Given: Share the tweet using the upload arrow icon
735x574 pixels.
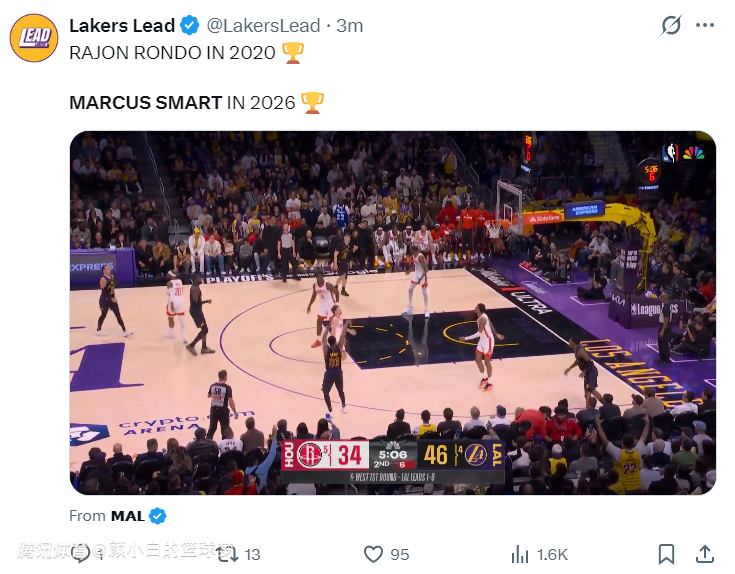Looking at the screenshot, I should click(x=704, y=554).
